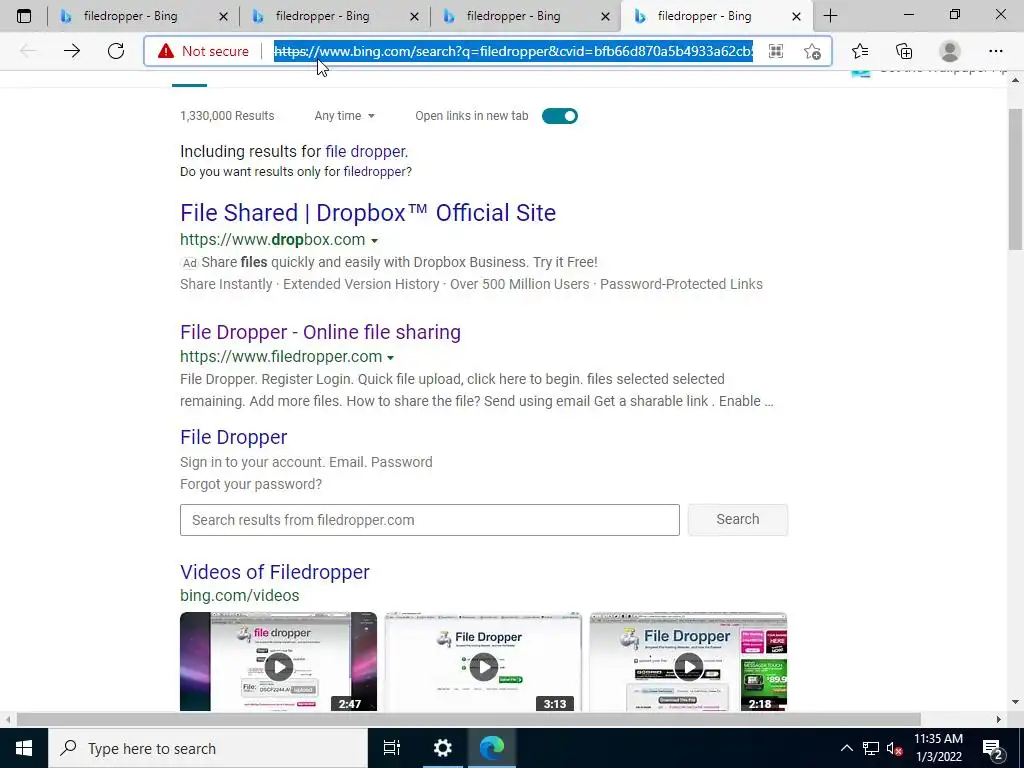Click the scroll down arrow
This screenshot has width=1024, height=768.
1016,703
